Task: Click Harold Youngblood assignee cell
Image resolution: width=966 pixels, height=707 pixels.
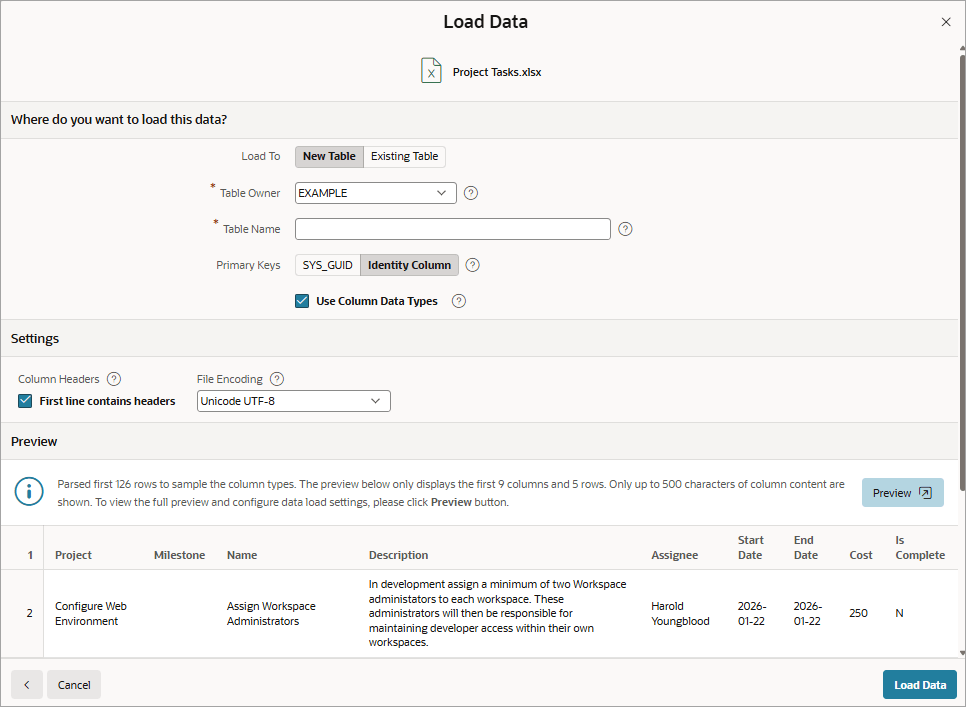Action: tap(680, 613)
